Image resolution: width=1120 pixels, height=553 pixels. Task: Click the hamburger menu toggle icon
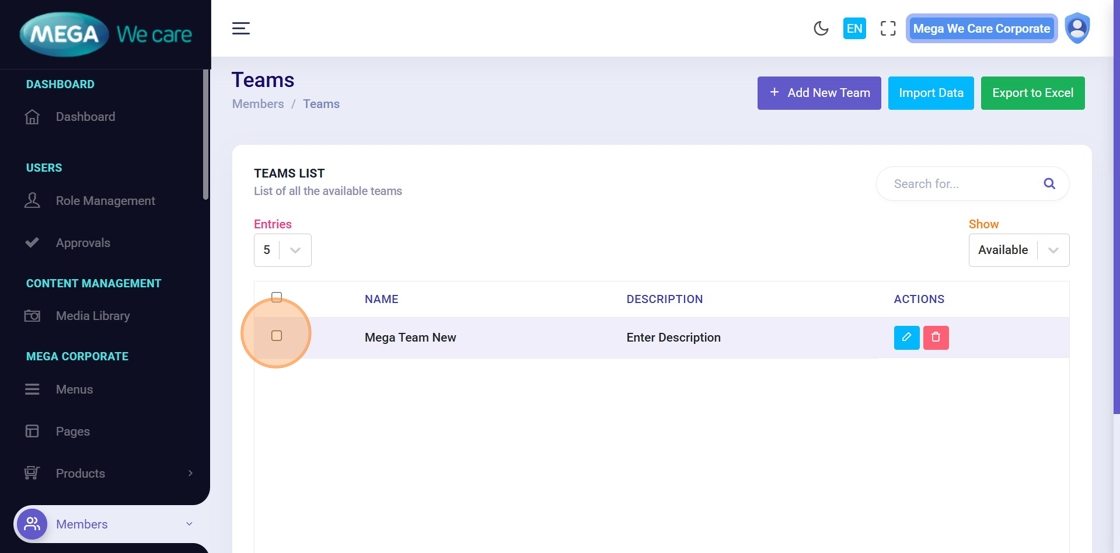pyautogui.click(x=241, y=28)
